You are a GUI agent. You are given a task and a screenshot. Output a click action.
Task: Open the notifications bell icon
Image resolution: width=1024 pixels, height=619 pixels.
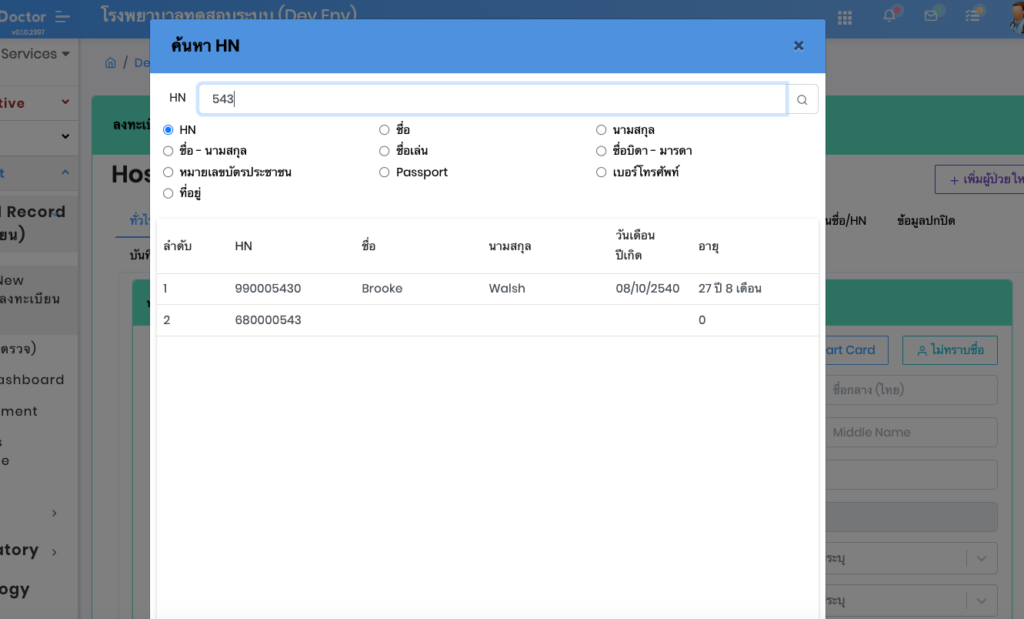pos(889,16)
